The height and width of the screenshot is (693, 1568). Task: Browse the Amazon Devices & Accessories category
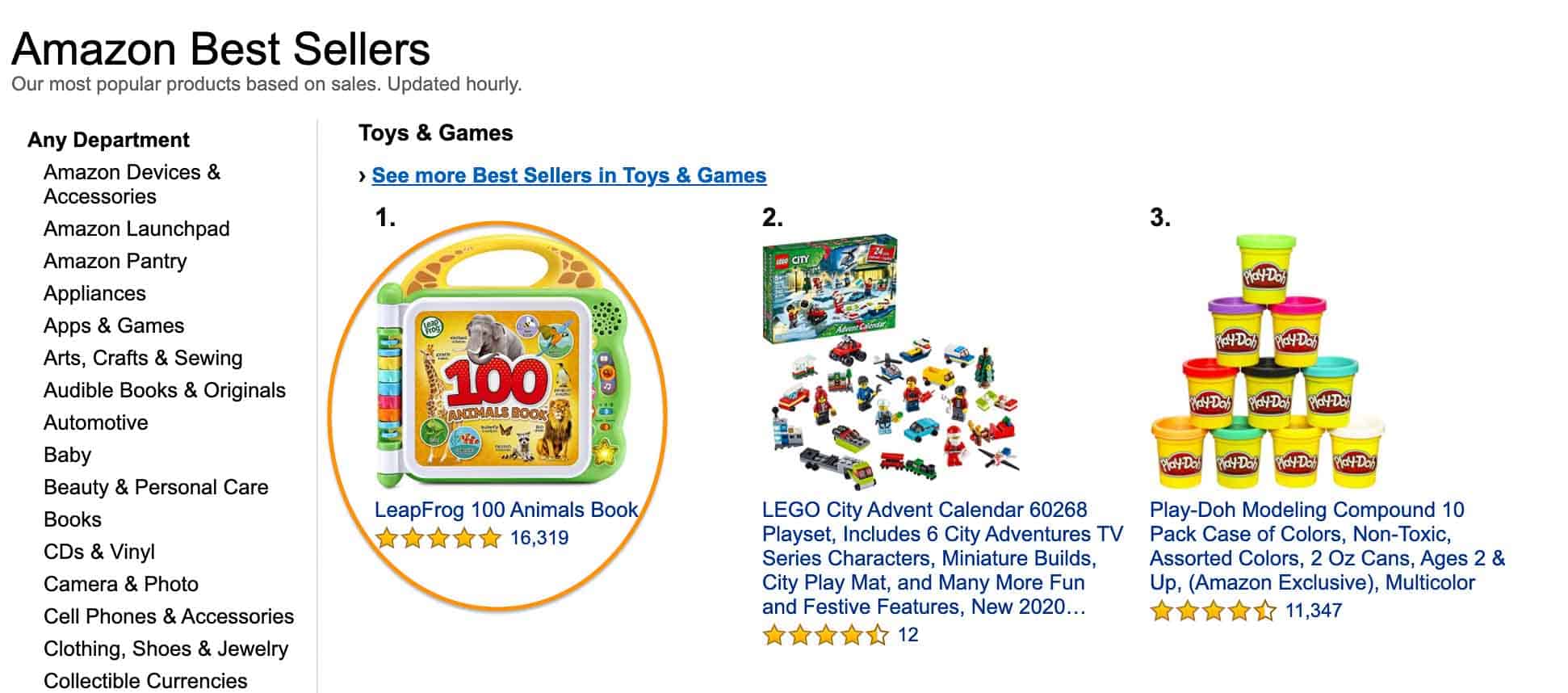point(133,184)
